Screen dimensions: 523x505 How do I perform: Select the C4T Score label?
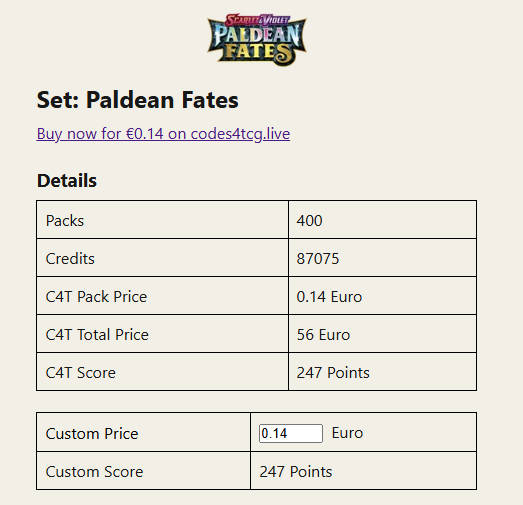point(80,373)
